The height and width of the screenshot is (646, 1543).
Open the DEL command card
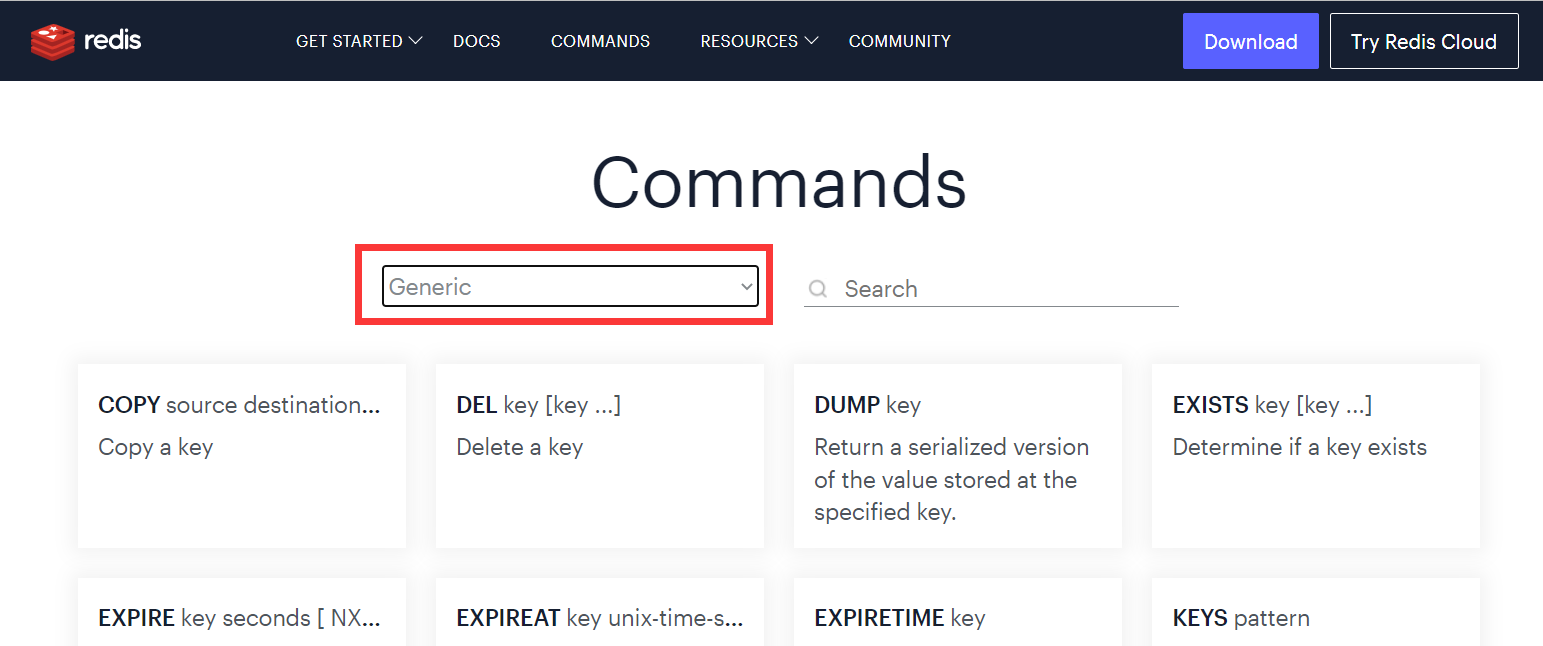click(x=599, y=455)
